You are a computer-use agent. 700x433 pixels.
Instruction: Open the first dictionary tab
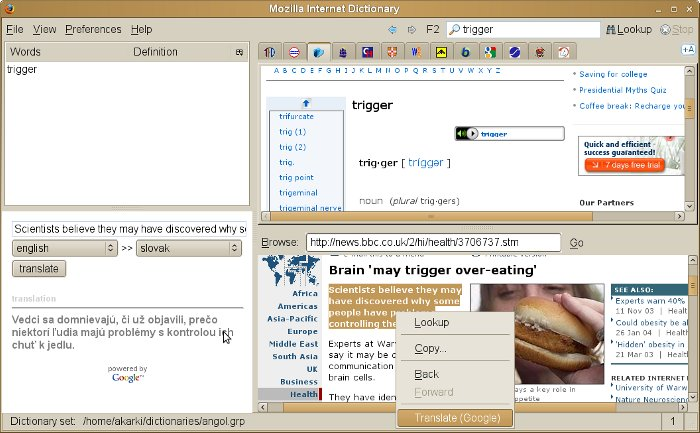(x=270, y=52)
